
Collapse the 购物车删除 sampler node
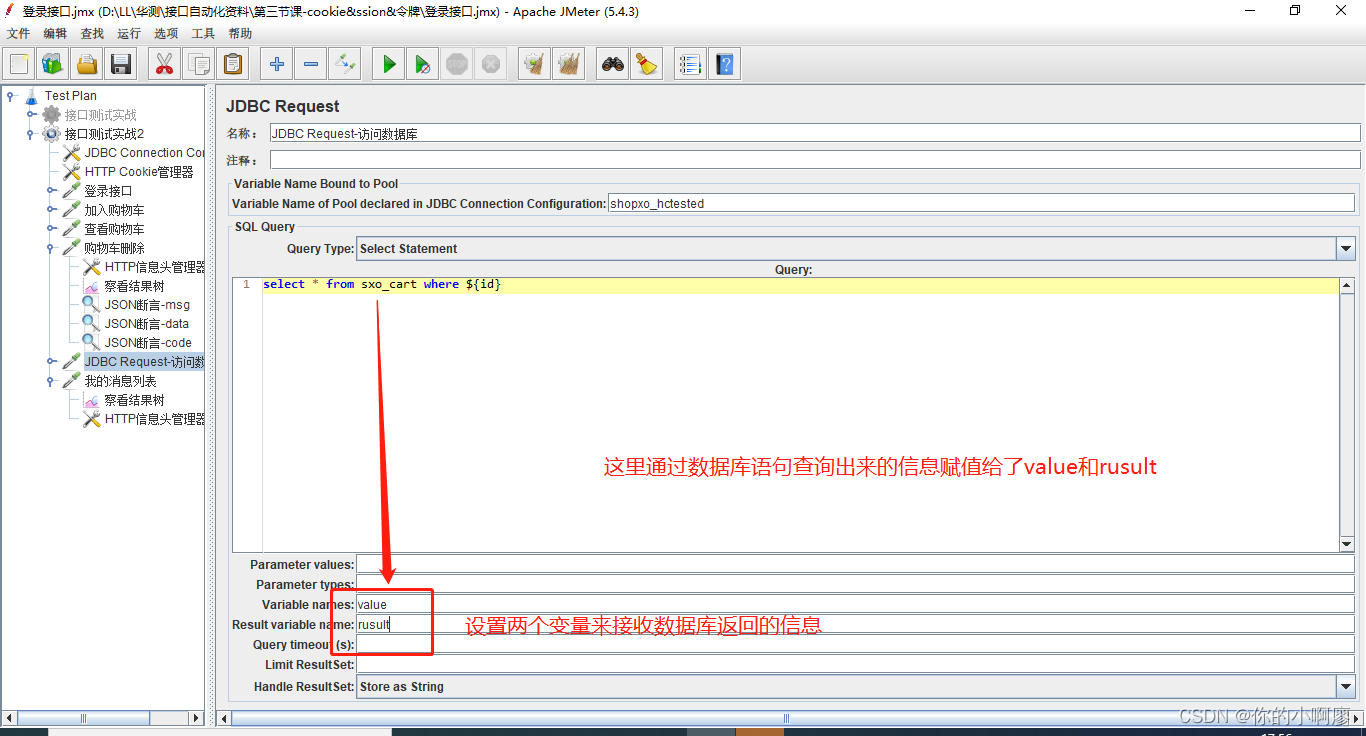click(51, 248)
